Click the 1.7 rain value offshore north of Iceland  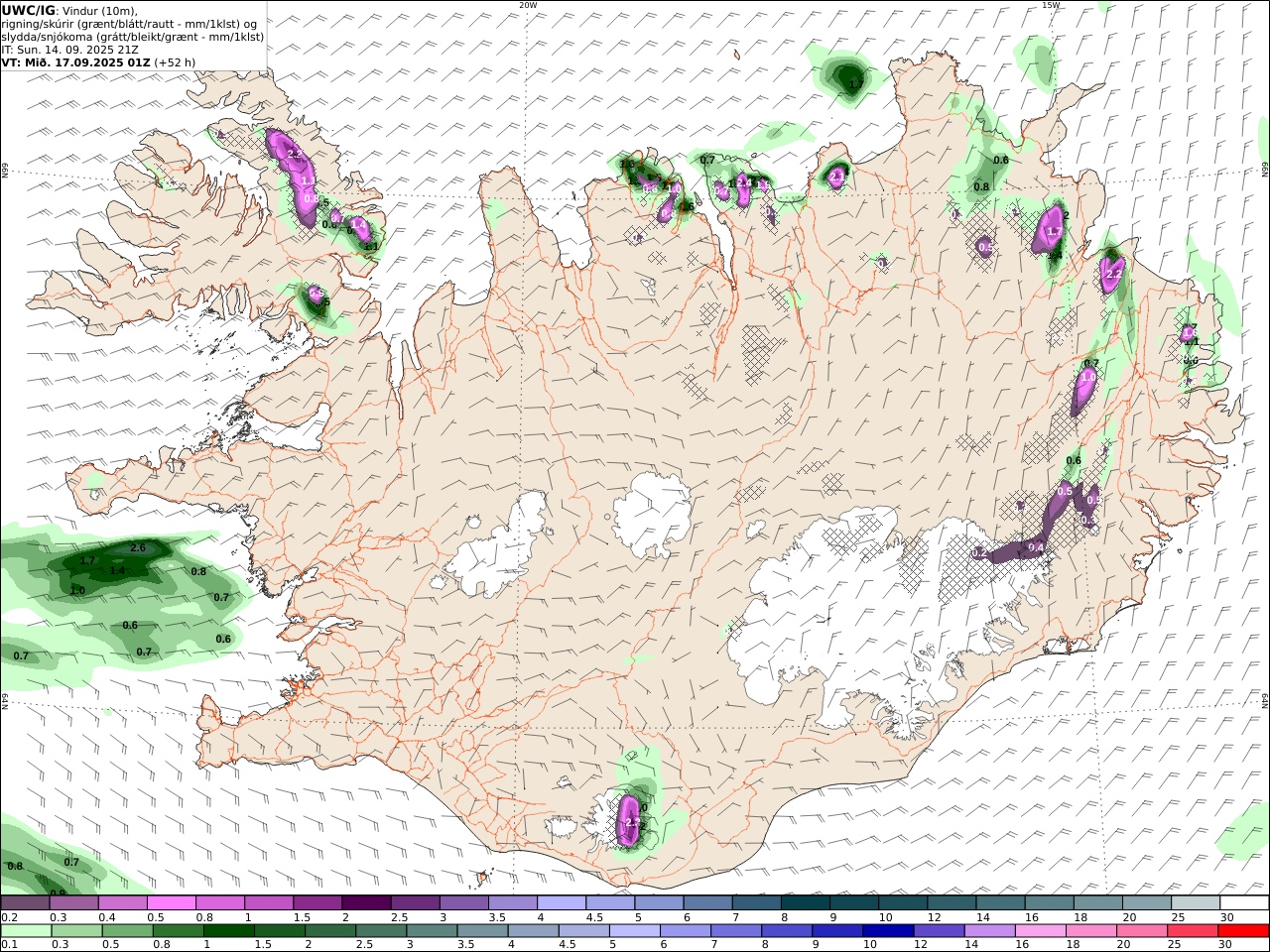point(856,85)
